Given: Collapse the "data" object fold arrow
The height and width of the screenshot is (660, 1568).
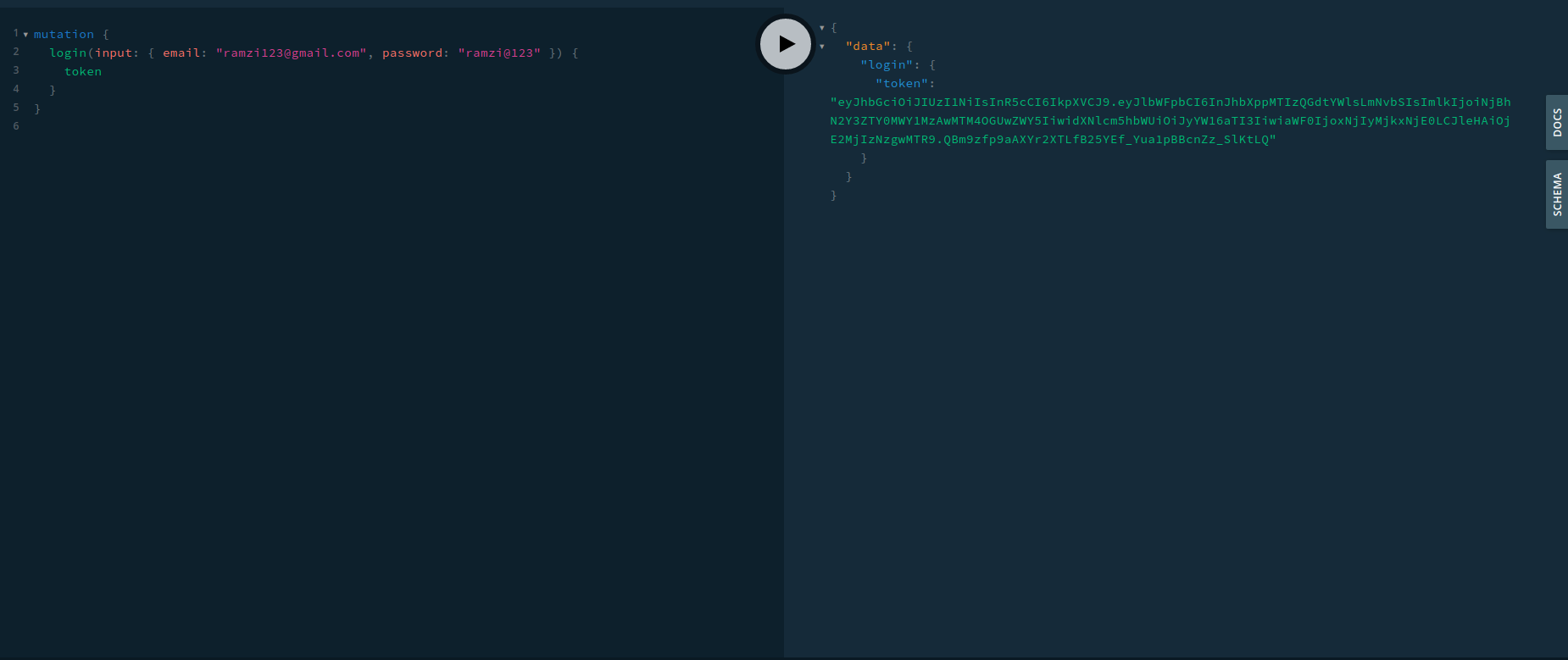Looking at the screenshot, I should pos(822,47).
